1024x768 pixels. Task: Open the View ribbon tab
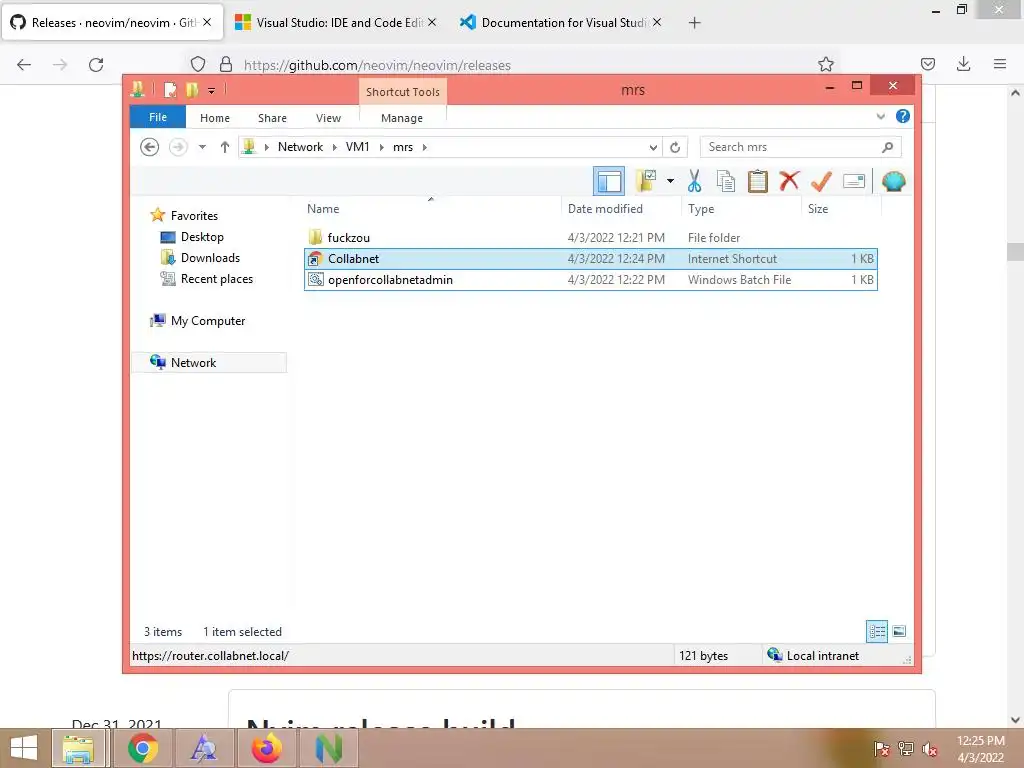pyautogui.click(x=328, y=118)
